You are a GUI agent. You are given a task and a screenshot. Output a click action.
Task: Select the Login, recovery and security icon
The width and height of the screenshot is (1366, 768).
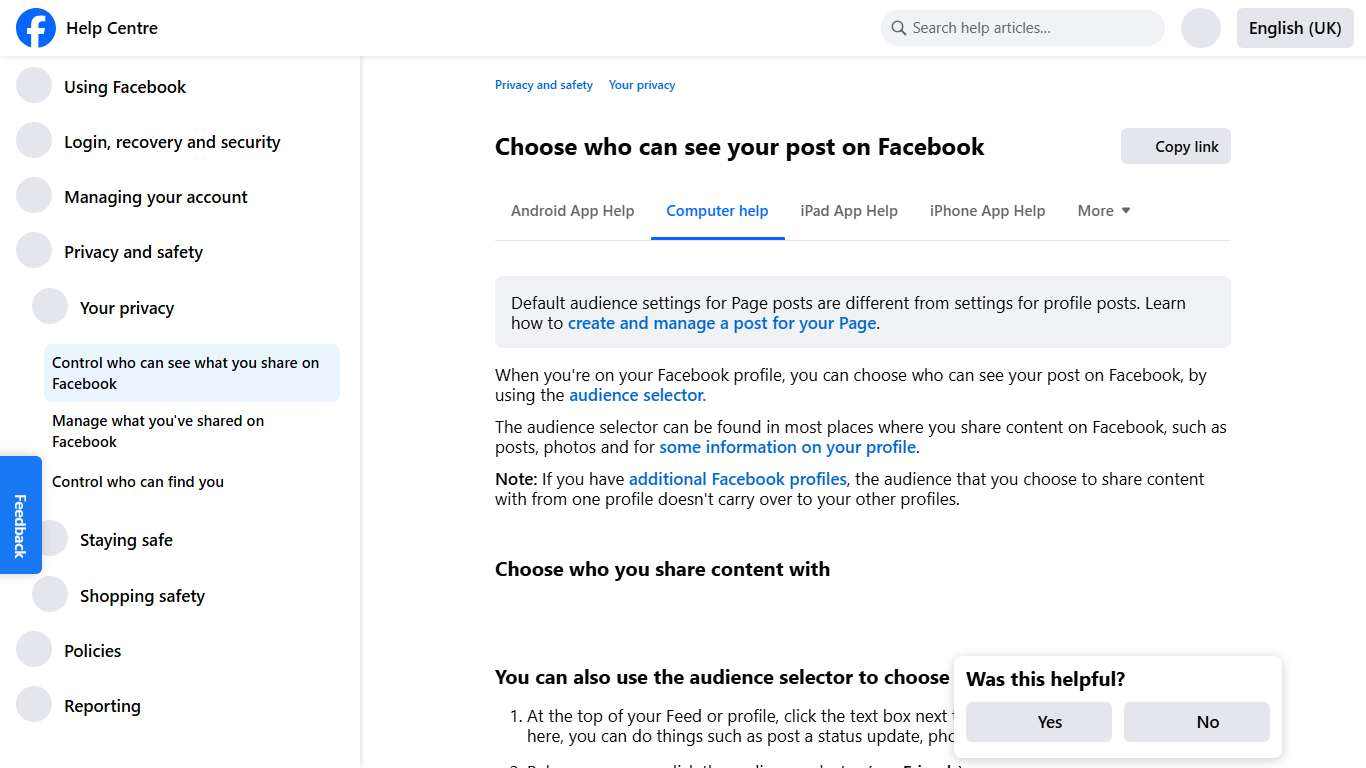[34, 140]
